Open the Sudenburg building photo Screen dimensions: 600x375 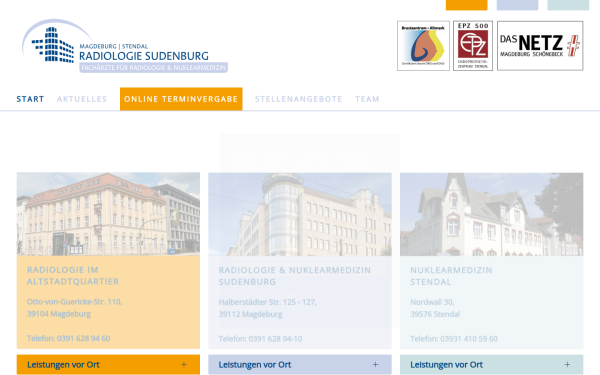300,214
